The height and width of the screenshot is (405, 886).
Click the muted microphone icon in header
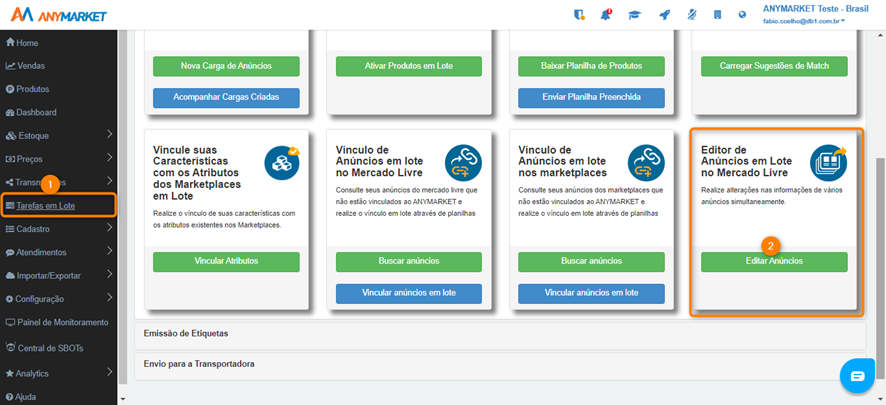coord(692,15)
